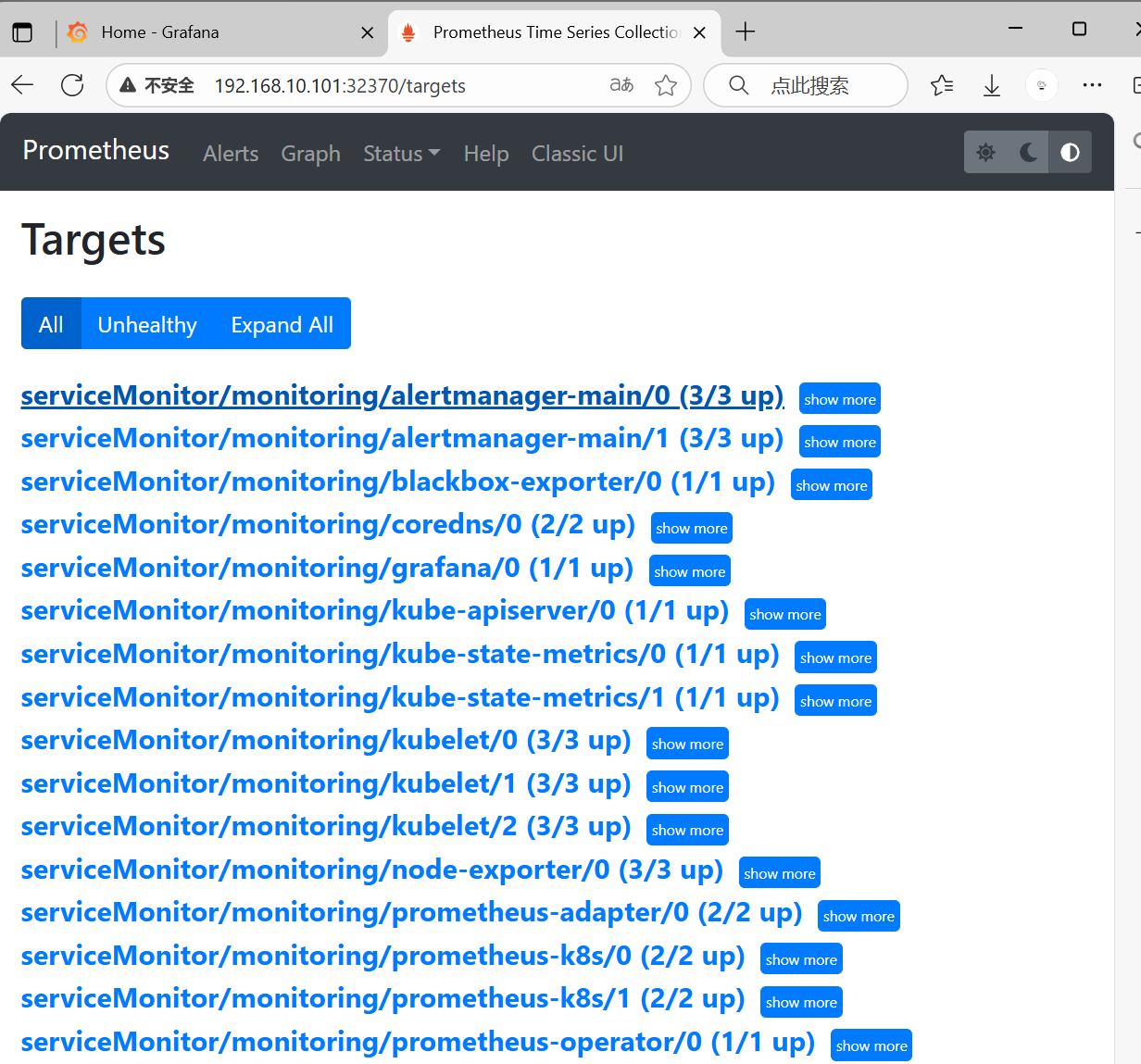Screen dimensions: 1141x1064
Task: Show more for node-exporter/0
Action: tap(780, 873)
